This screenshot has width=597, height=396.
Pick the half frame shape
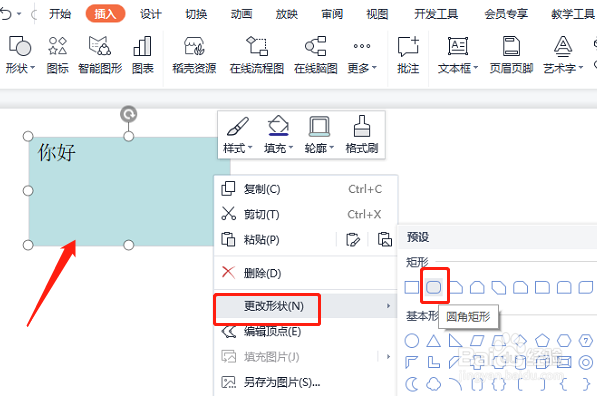pos(412,362)
